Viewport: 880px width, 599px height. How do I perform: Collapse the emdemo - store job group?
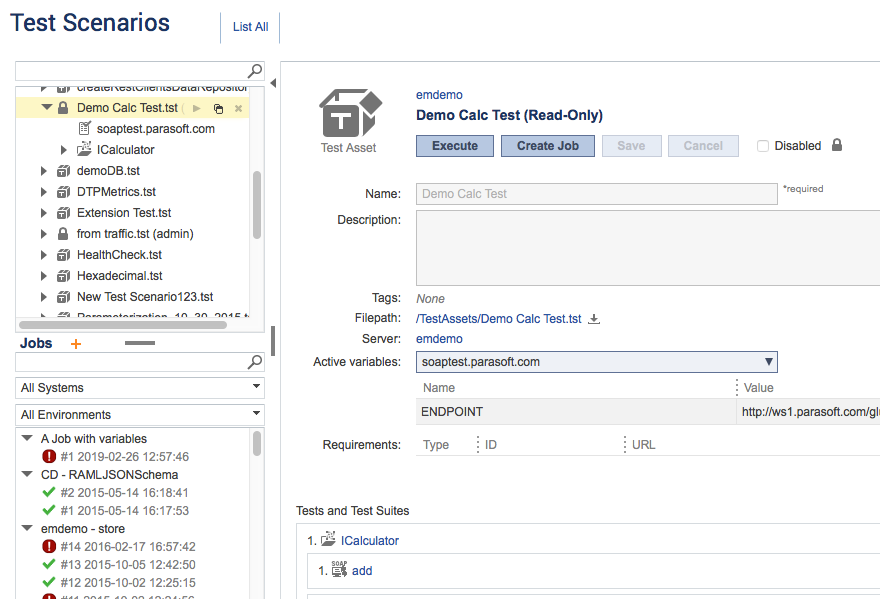click(x=26, y=528)
